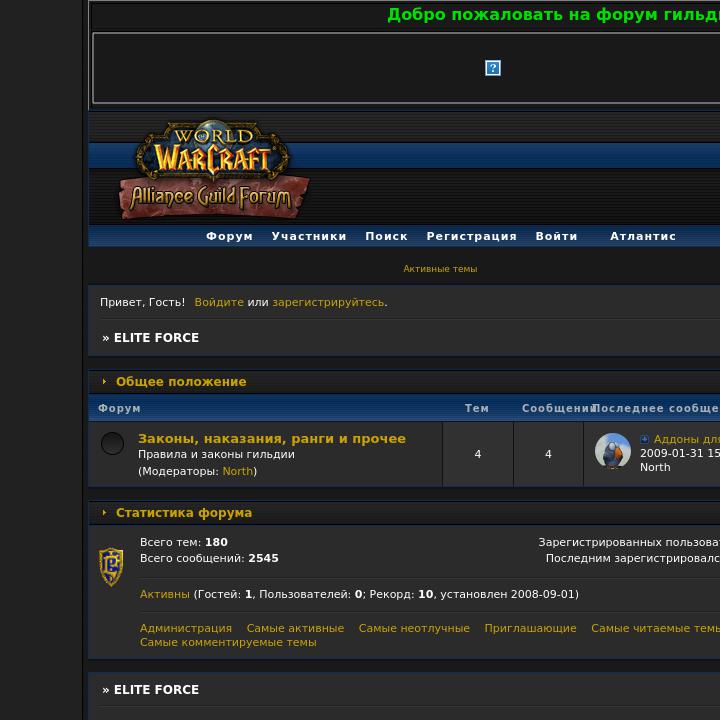
Task: Open the Войти menu item
Action: point(557,236)
